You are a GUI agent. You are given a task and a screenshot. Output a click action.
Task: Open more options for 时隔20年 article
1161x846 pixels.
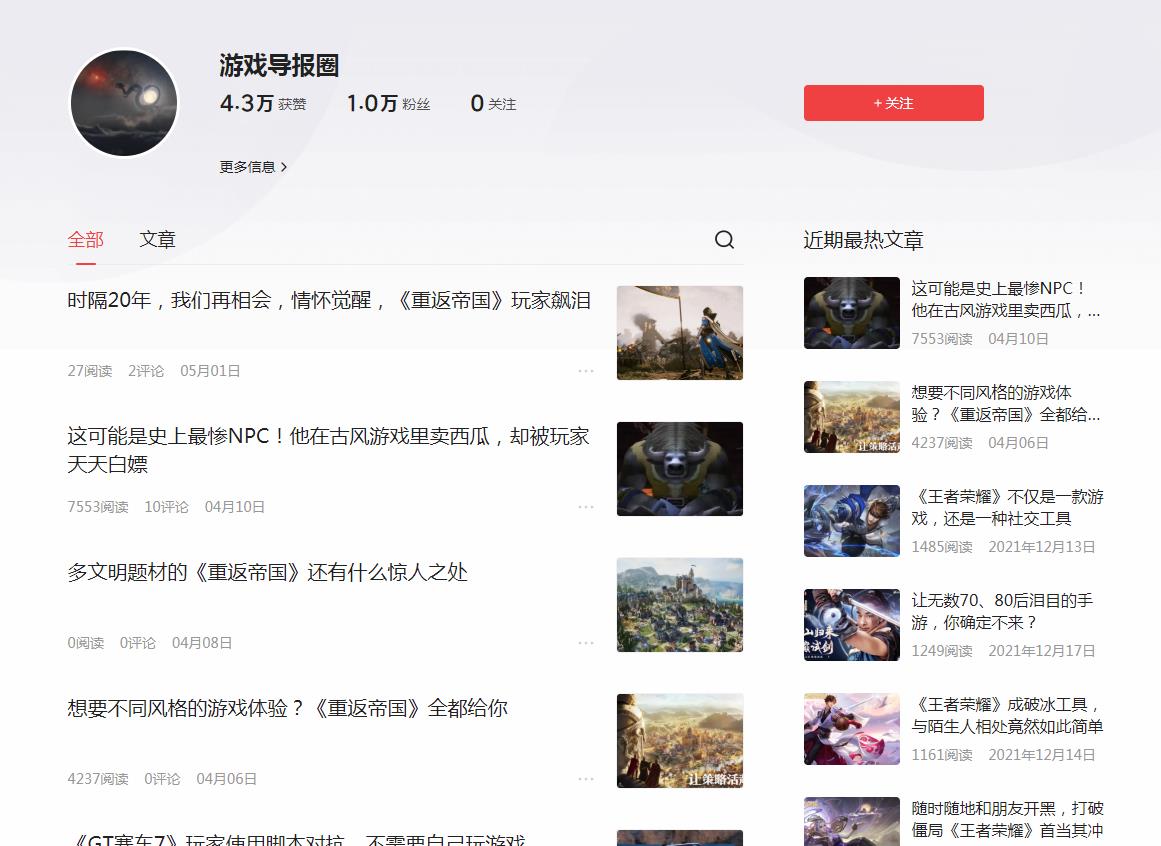coord(586,371)
